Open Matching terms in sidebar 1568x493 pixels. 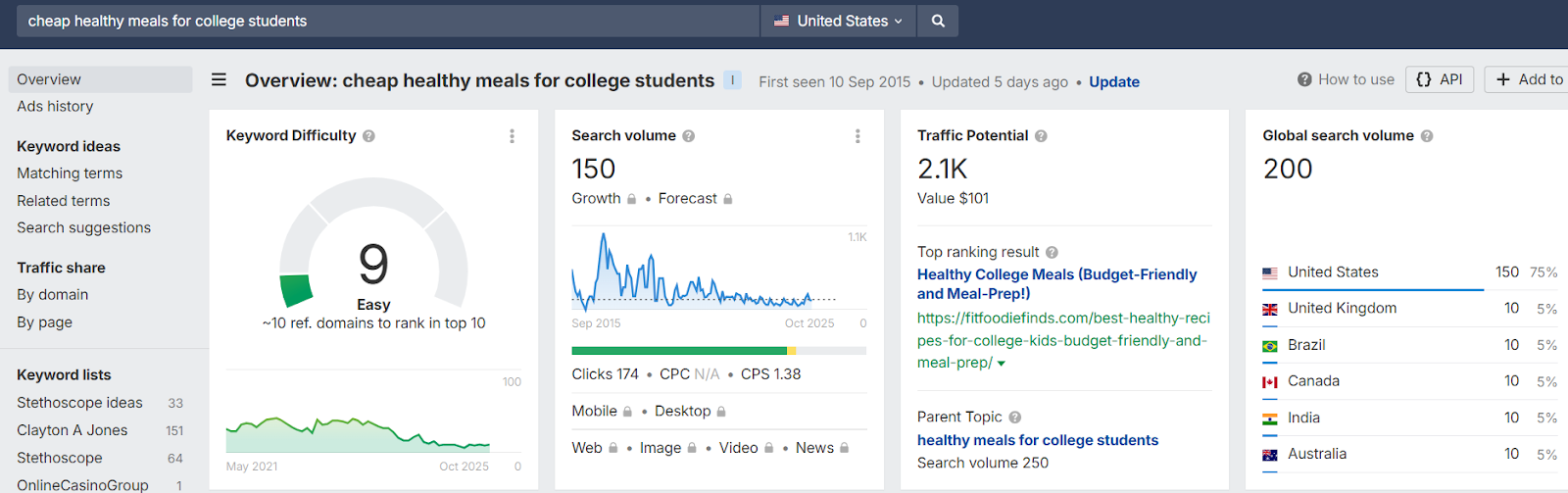[70, 173]
